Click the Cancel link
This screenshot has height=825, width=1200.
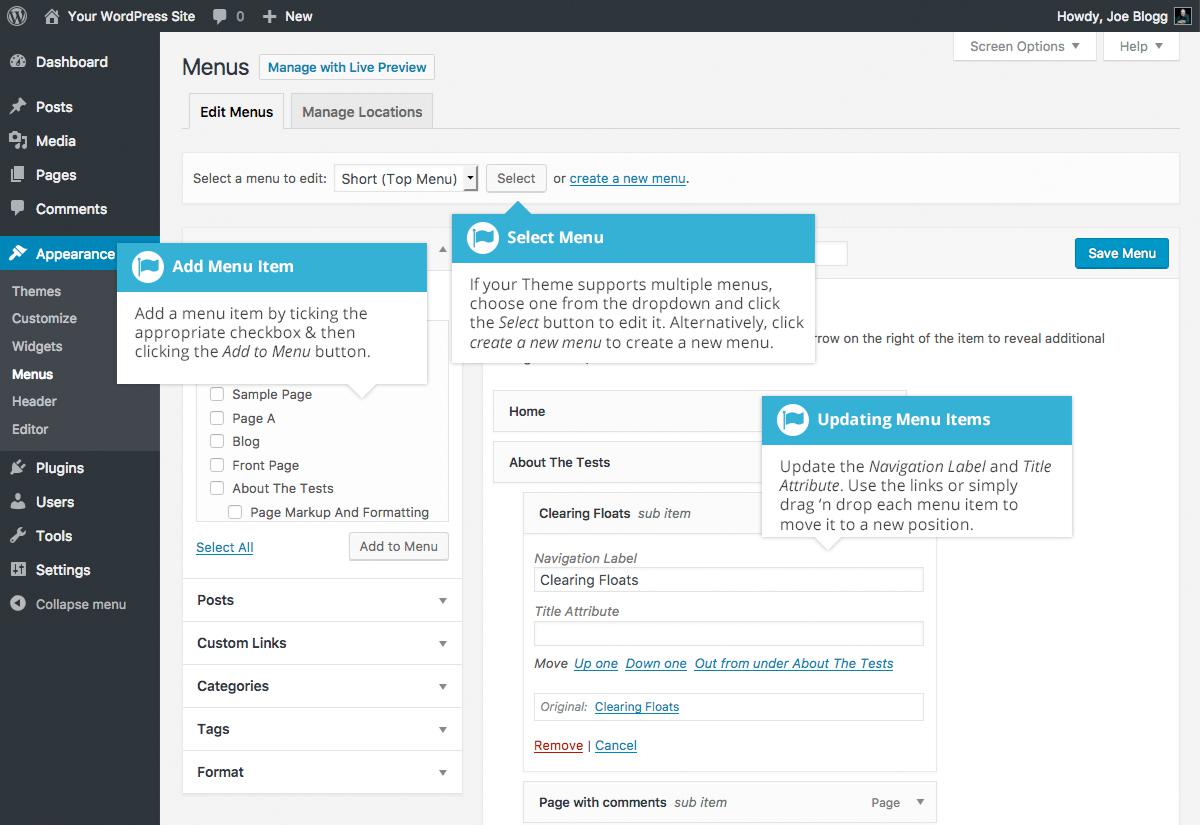tap(616, 745)
